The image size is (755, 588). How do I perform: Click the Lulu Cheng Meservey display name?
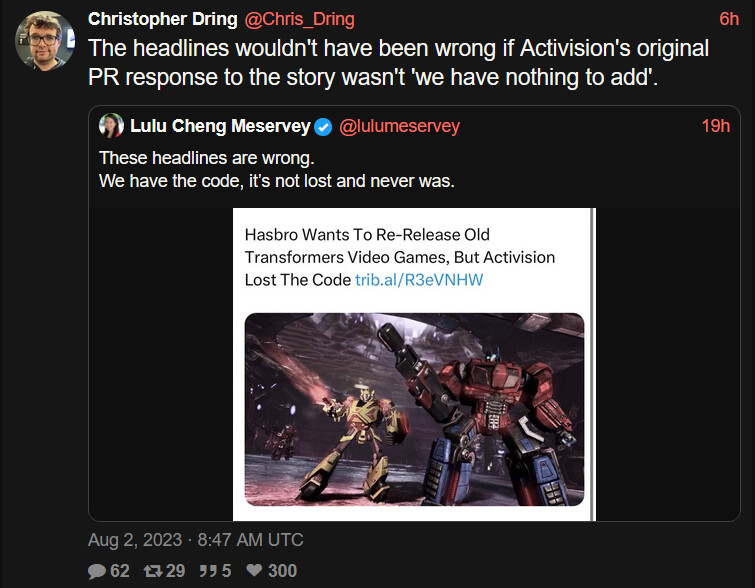point(220,126)
